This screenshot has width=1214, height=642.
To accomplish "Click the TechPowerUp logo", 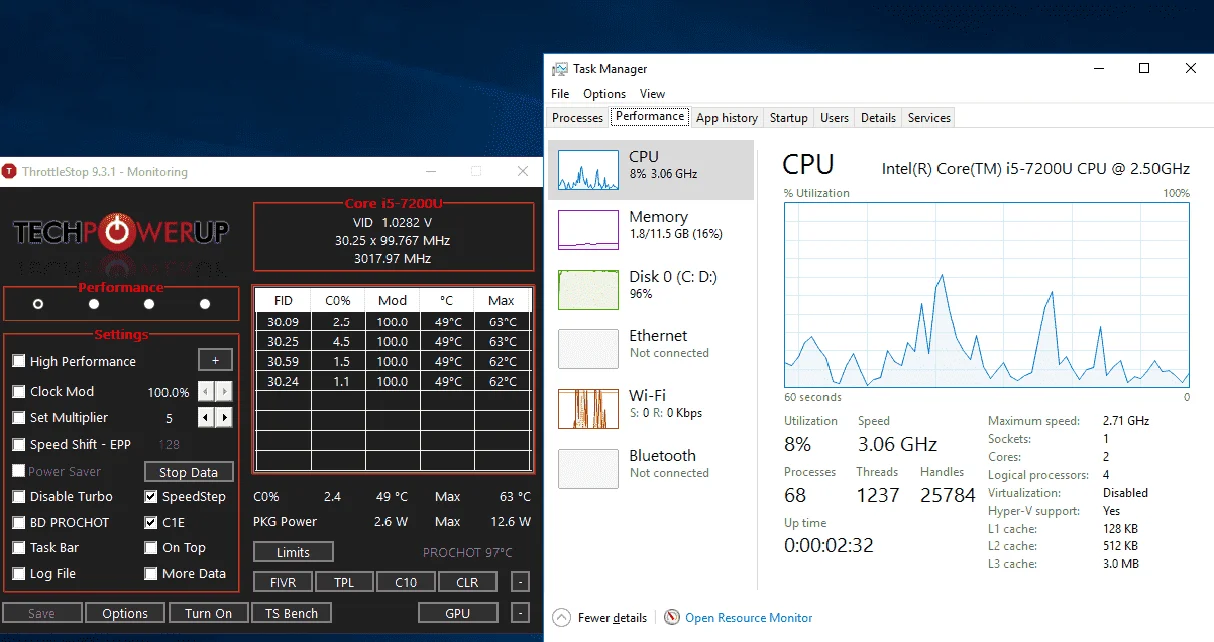I will click(x=121, y=233).
